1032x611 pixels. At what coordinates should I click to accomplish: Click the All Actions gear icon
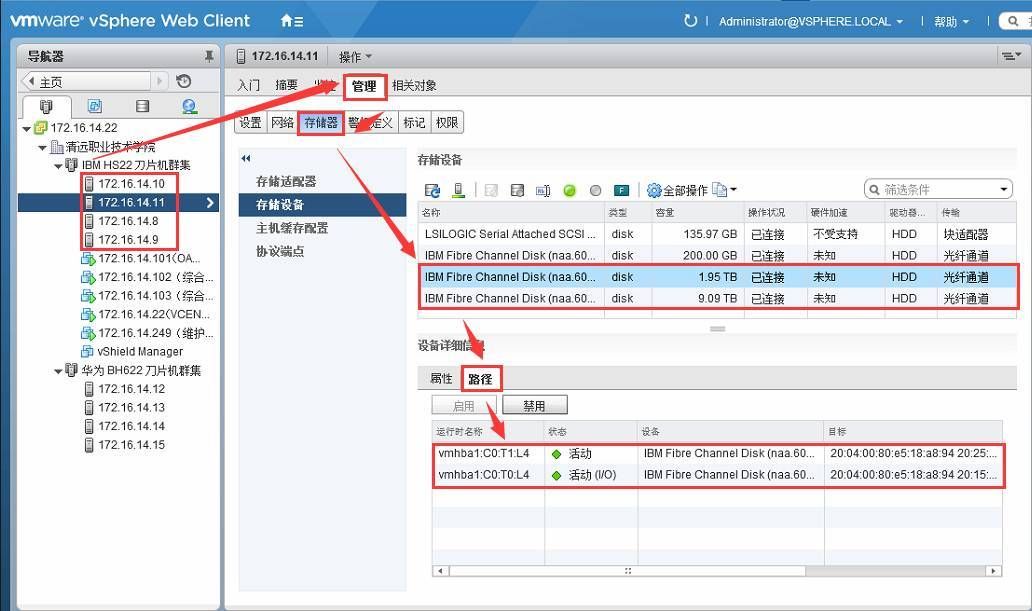(654, 190)
